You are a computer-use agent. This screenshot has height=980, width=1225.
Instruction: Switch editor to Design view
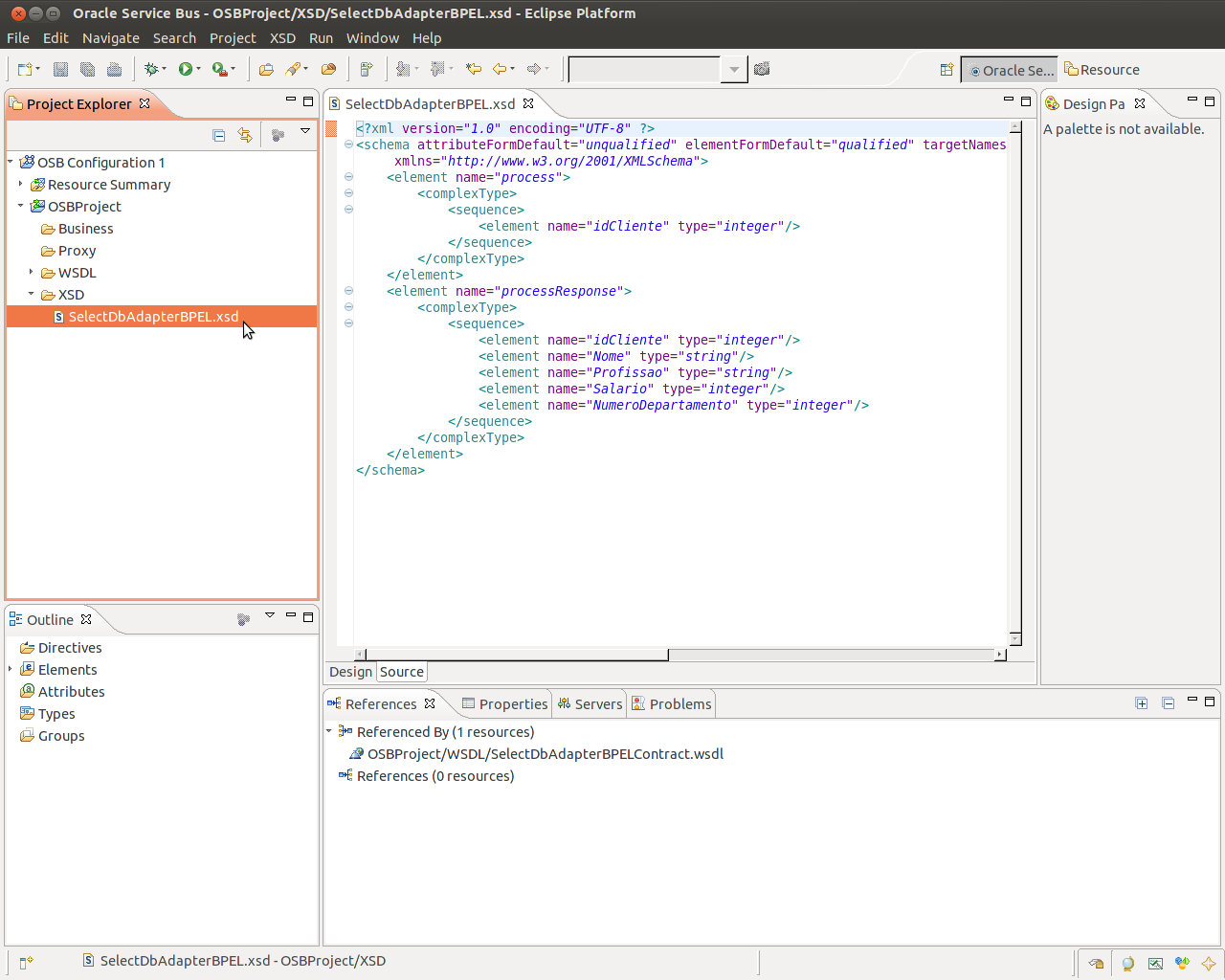pos(350,672)
